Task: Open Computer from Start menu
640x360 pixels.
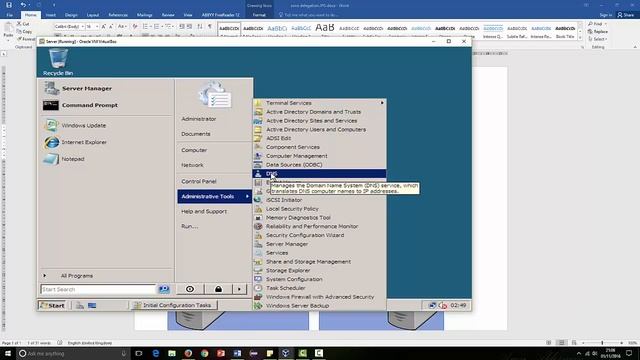Action: click(x=194, y=150)
